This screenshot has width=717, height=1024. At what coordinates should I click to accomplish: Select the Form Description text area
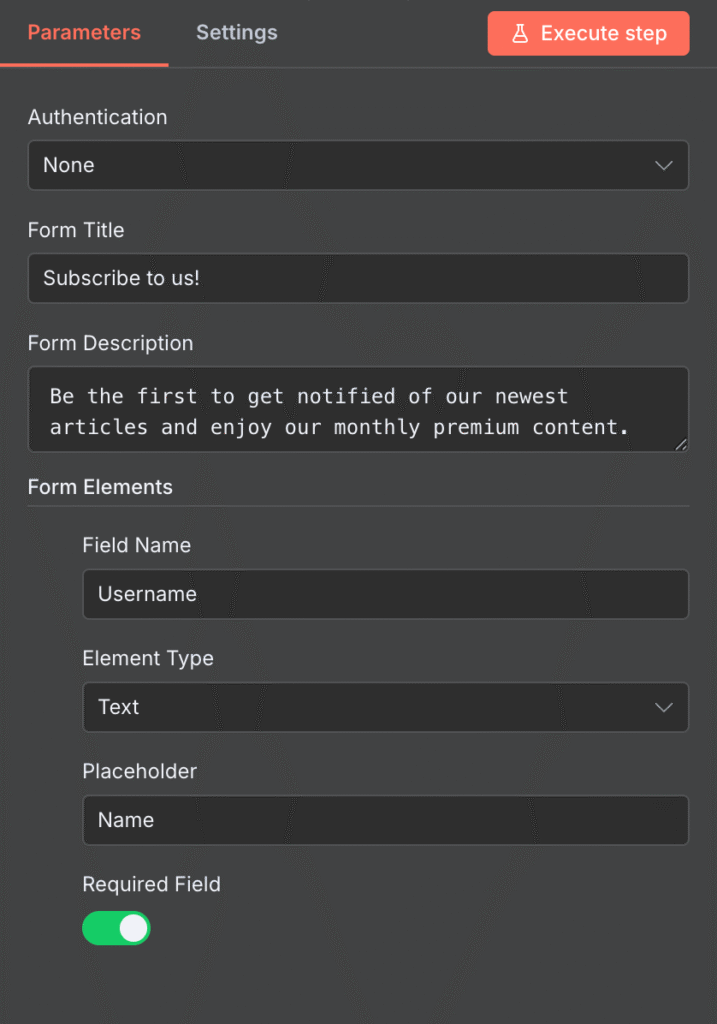(357, 409)
